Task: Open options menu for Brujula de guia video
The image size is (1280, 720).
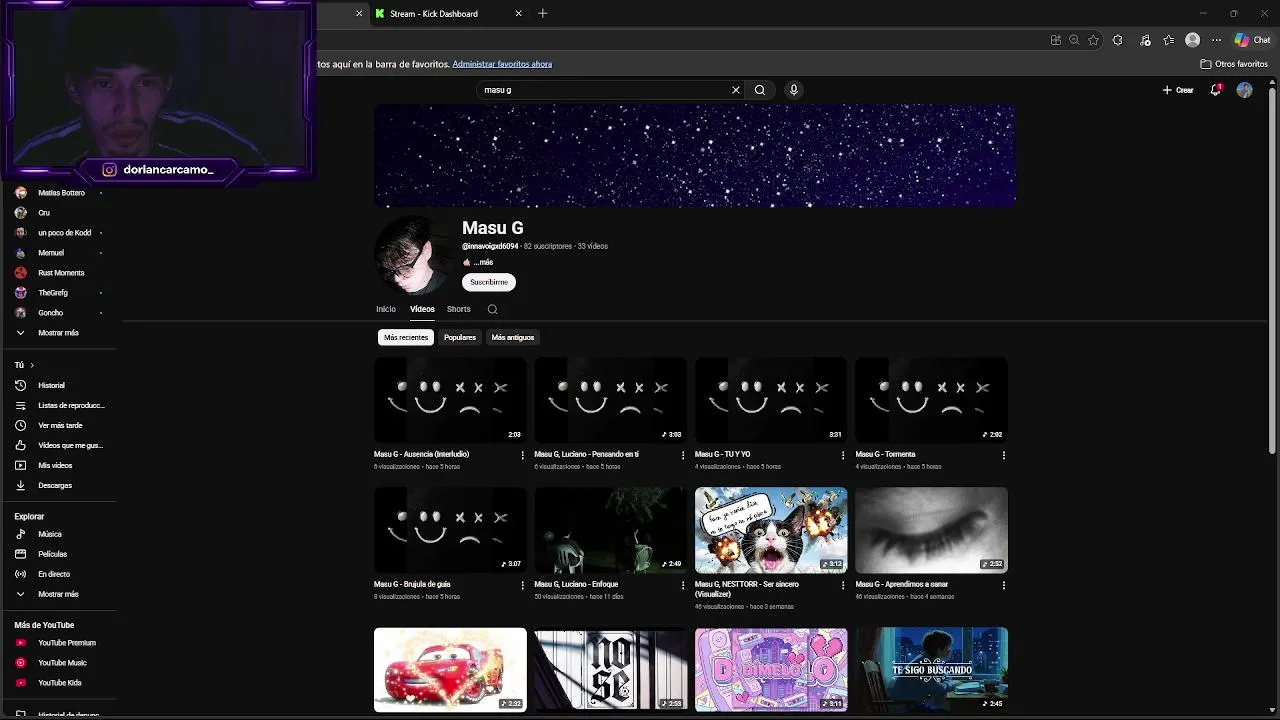Action: click(x=522, y=585)
